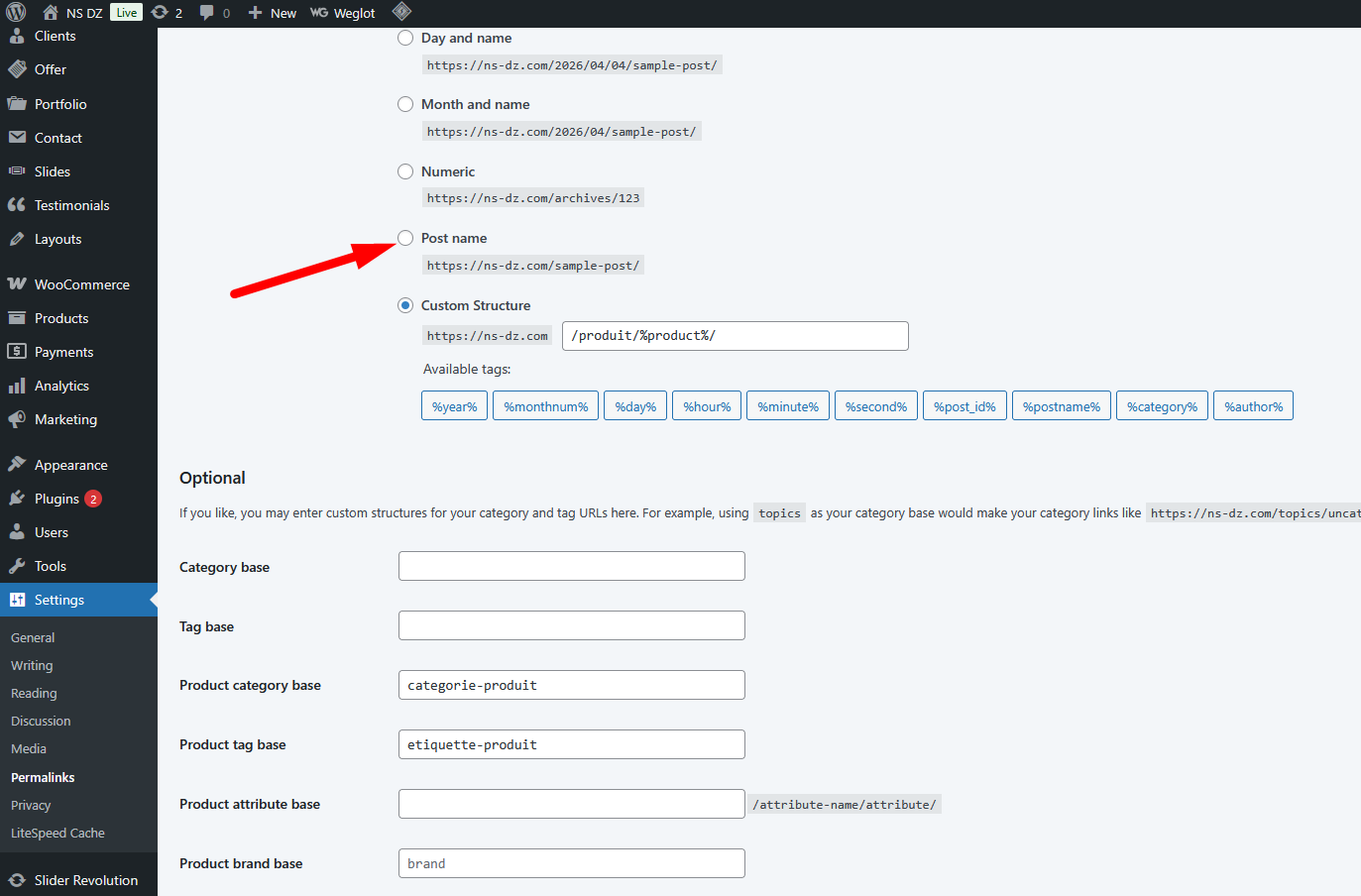Insert the %postname% tag button
1361x896 pixels.
(1061, 406)
